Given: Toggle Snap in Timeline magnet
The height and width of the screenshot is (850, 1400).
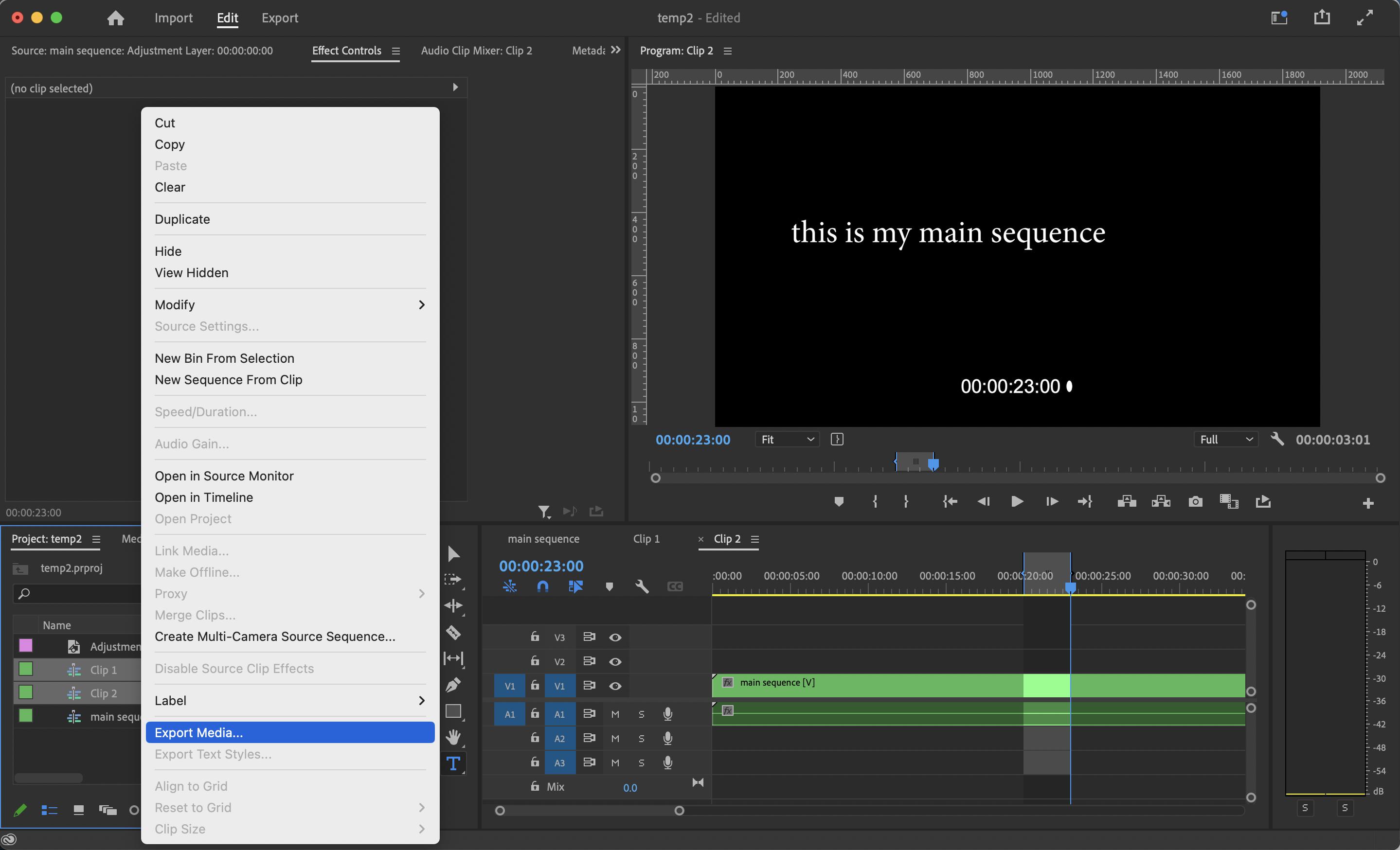Looking at the screenshot, I should [x=542, y=586].
